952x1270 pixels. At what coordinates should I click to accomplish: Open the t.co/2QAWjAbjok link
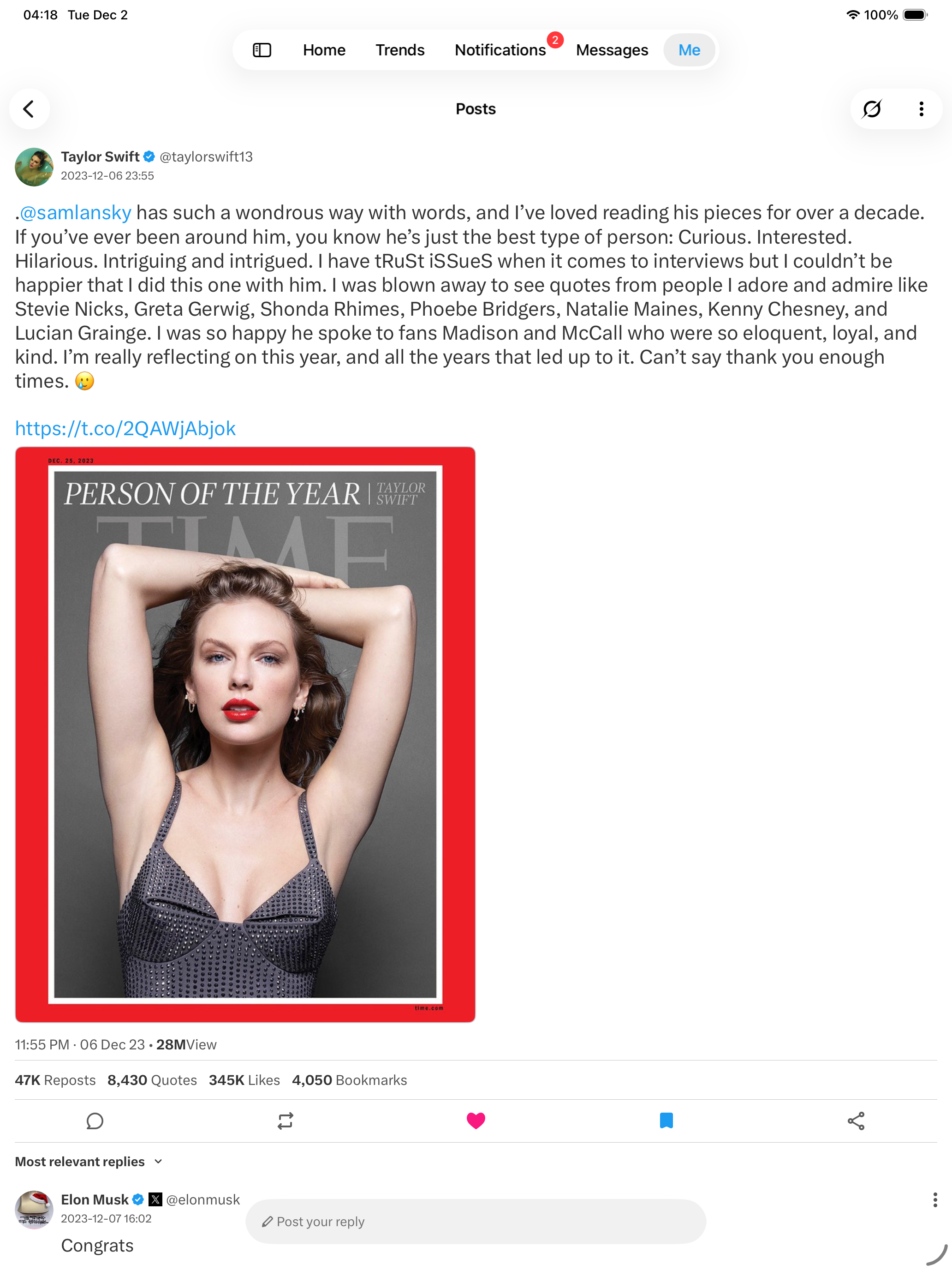[125, 428]
